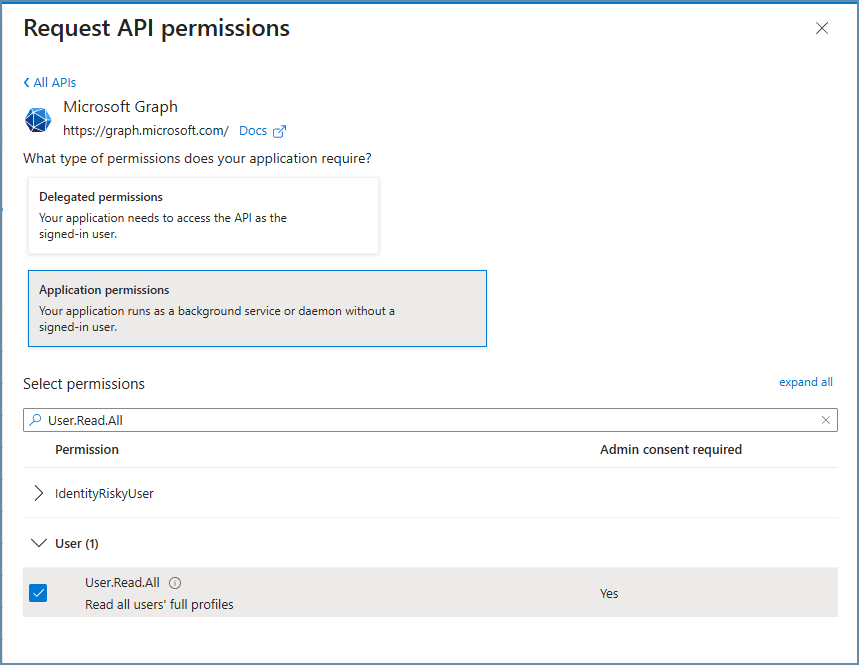Click the chevron icon left of All APIs
The height and width of the screenshot is (665, 859).
pos(26,83)
